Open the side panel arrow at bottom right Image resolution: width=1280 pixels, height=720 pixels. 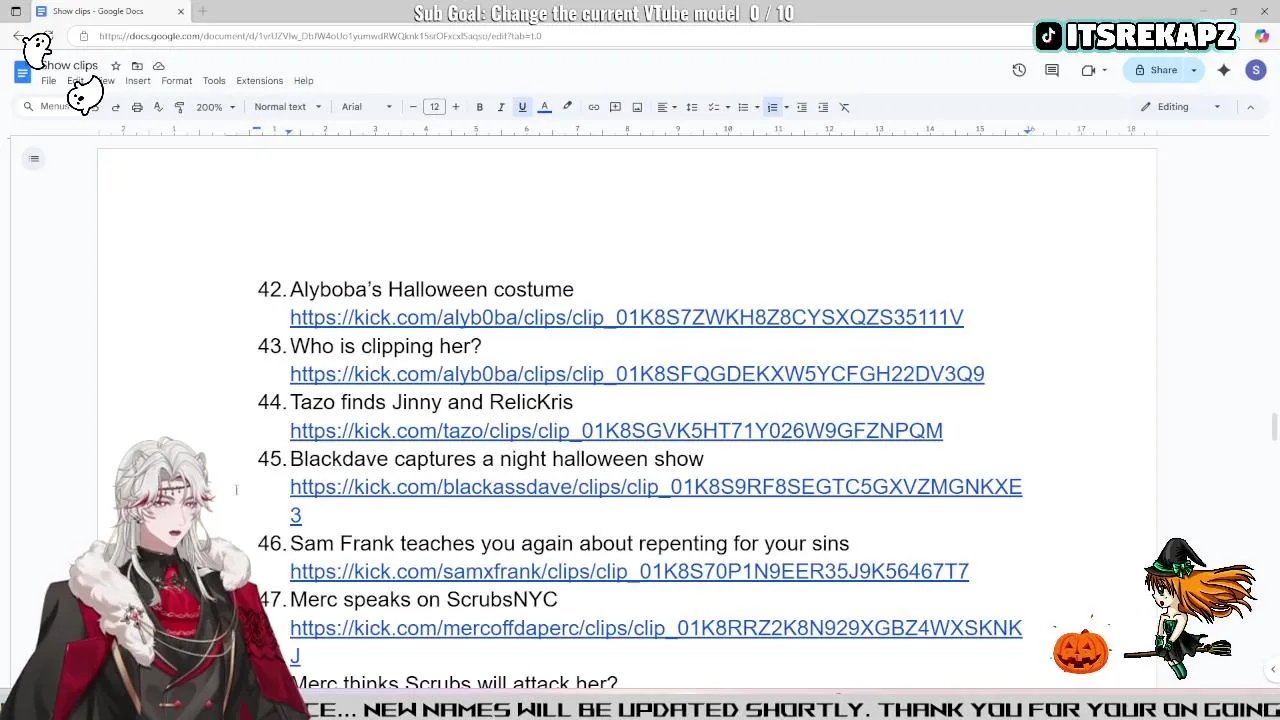tap(1273, 669)
